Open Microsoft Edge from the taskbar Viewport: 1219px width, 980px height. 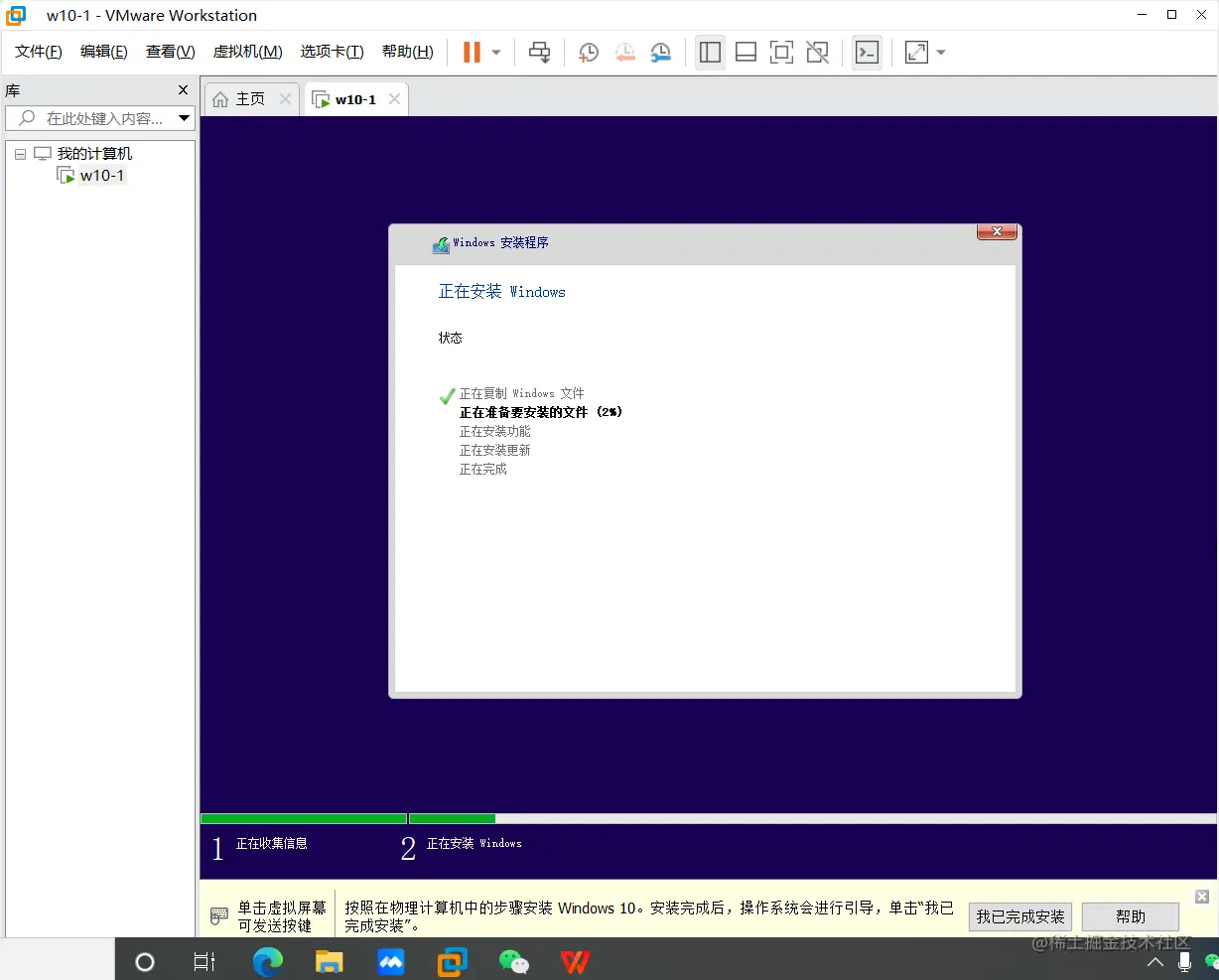[268, 961]
